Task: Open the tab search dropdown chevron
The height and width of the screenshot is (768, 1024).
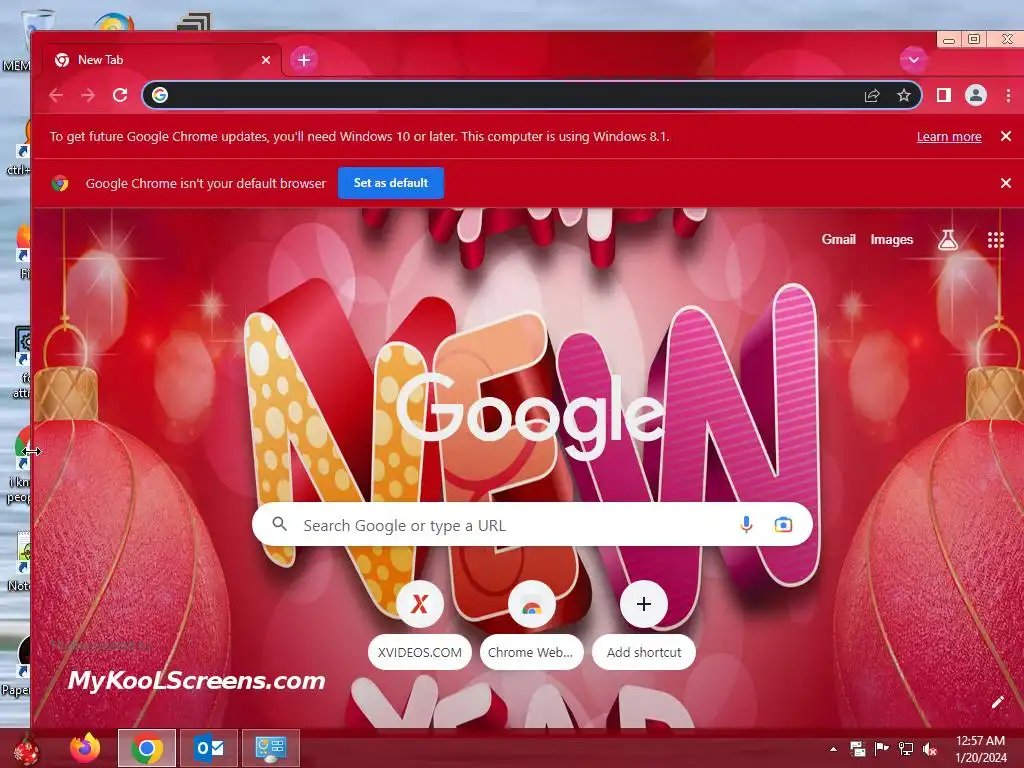Action: [x=913, y=60]
